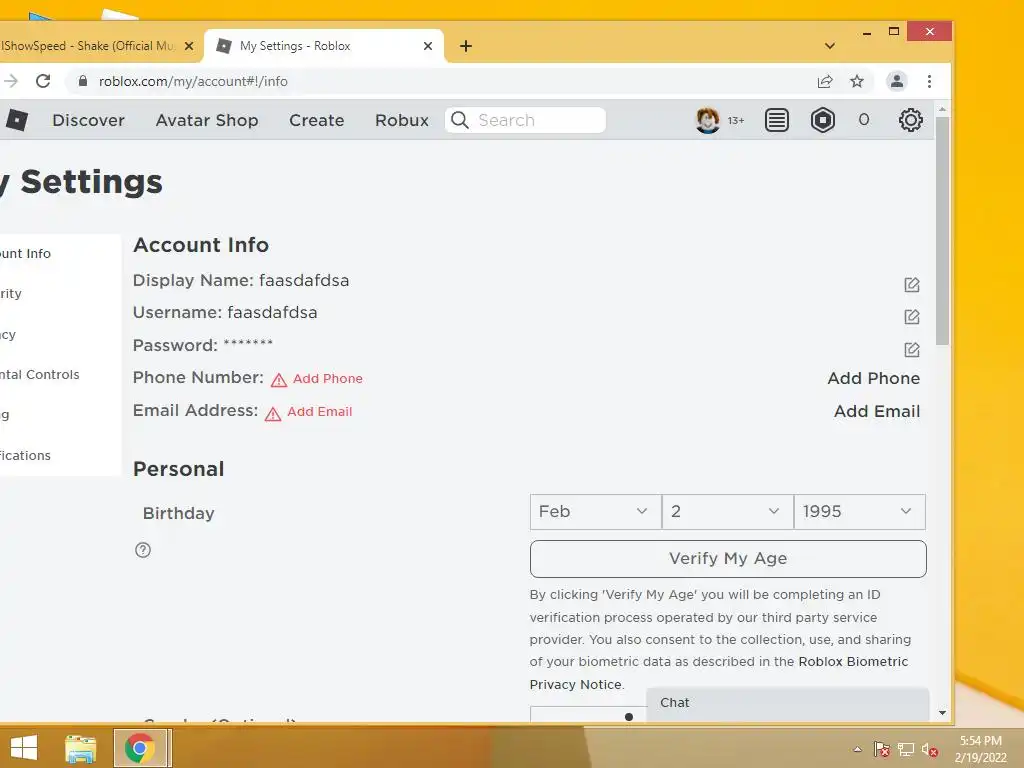Click the Roblox search input field

pos(526,120)
